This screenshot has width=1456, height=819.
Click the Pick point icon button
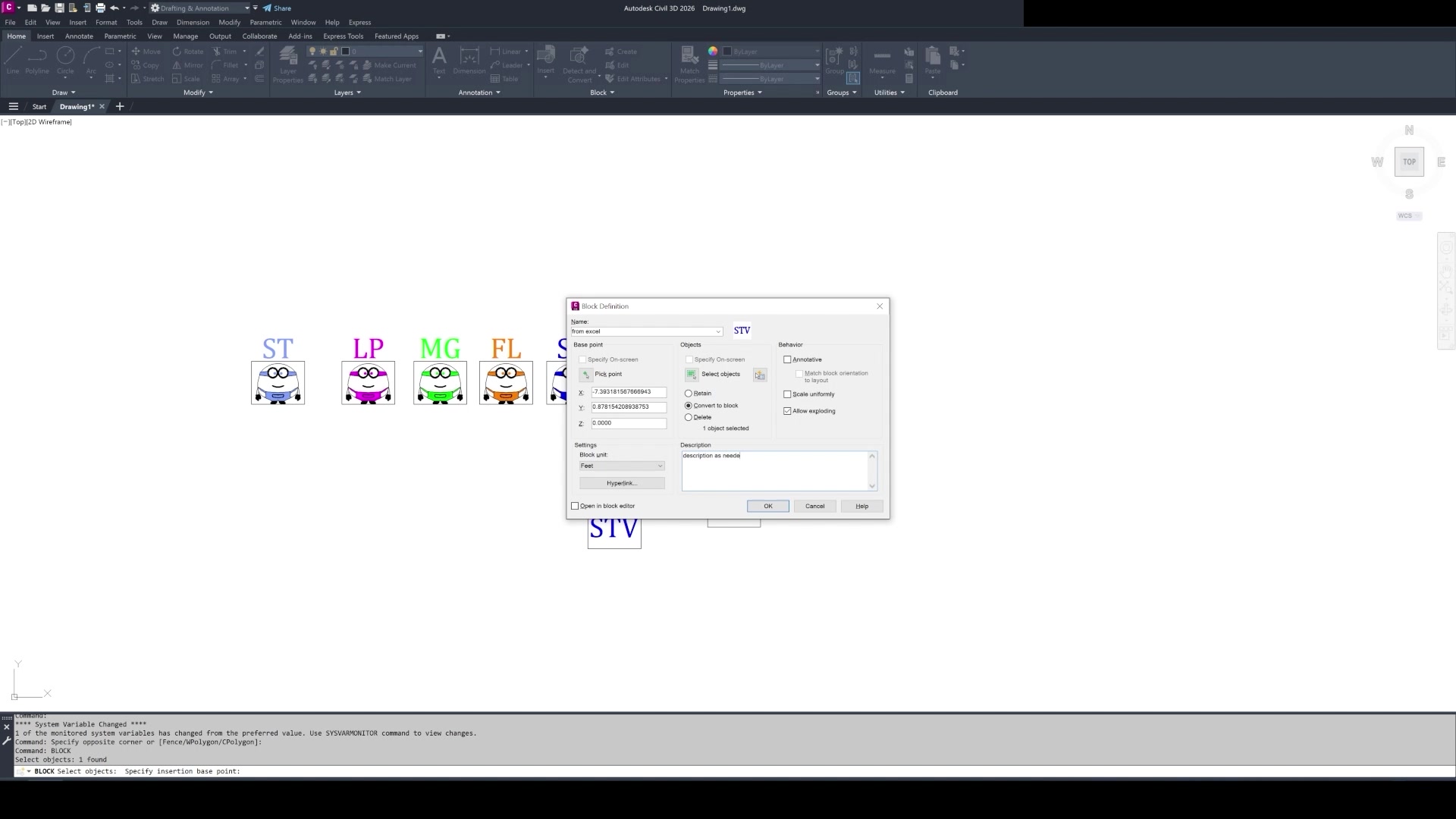pos(585,375)
